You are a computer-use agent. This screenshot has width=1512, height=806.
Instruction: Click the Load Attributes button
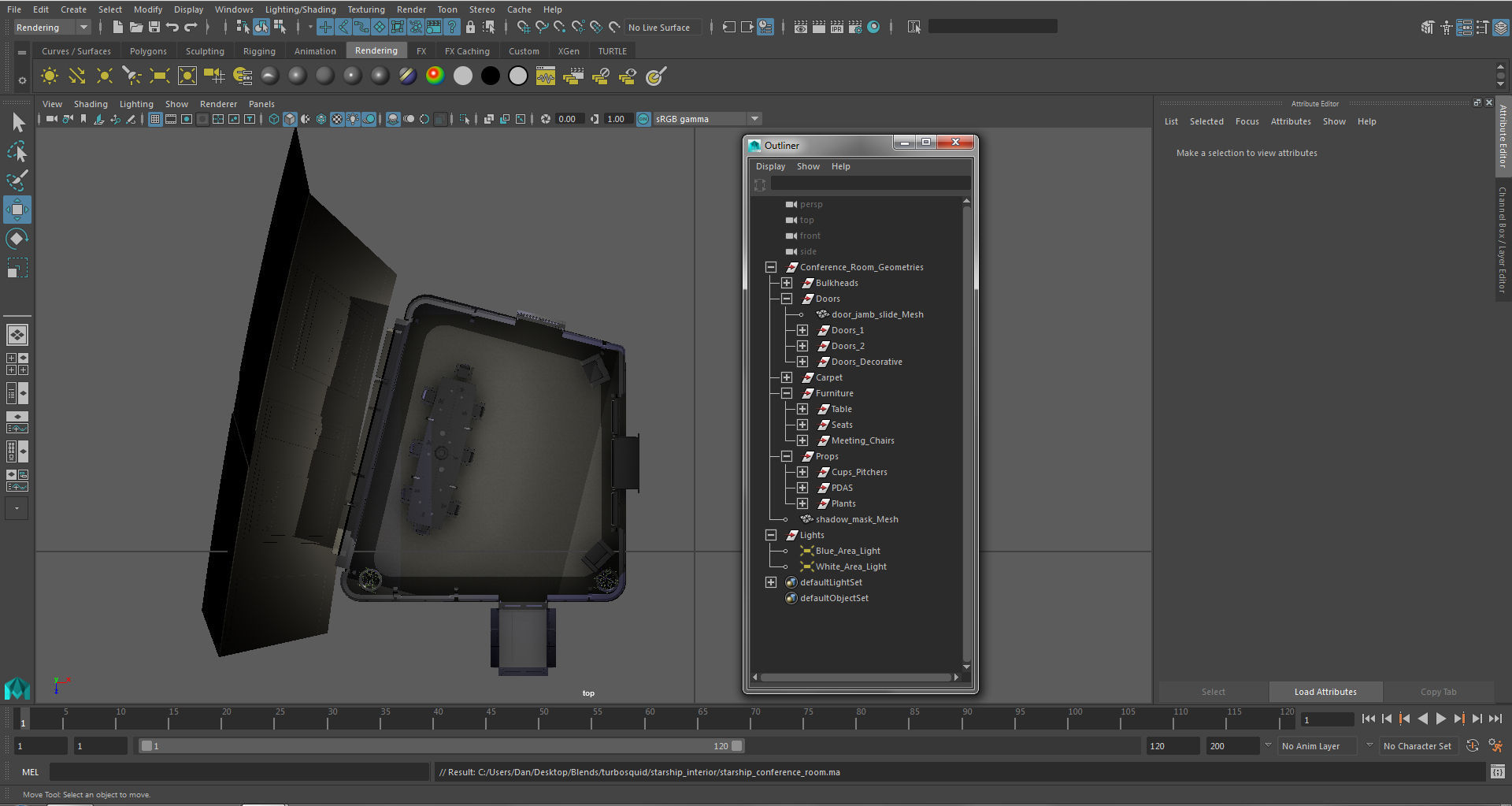pyautogui.click(x=1325, y=692)
